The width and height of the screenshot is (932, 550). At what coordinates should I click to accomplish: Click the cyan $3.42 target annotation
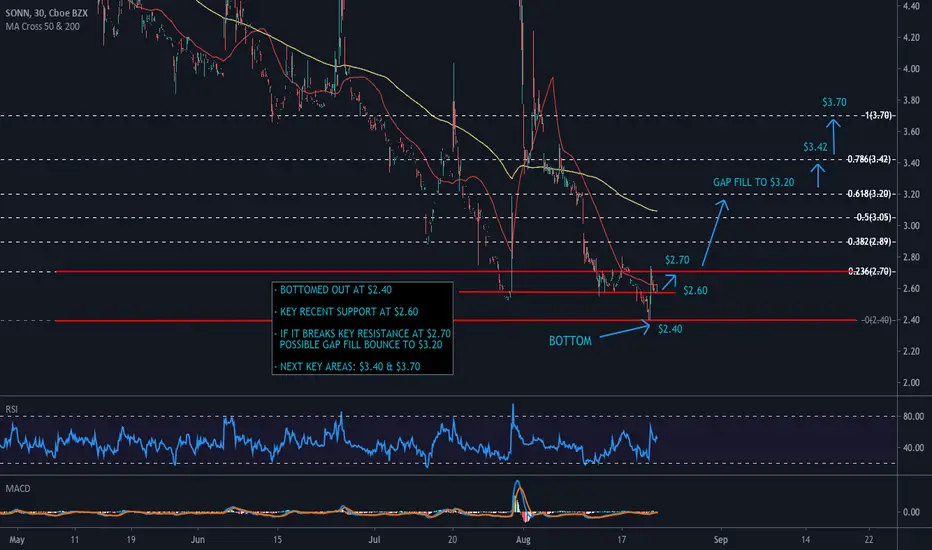[815, 146]
